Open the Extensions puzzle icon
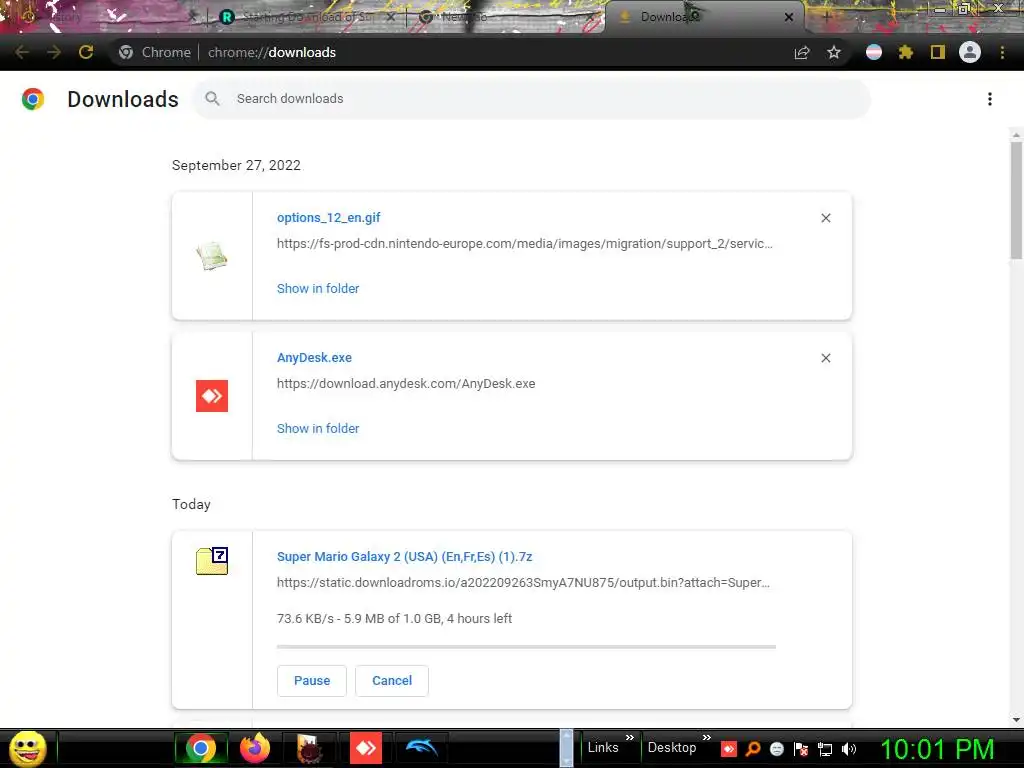The image size is (1024, 768). [905, 52]
